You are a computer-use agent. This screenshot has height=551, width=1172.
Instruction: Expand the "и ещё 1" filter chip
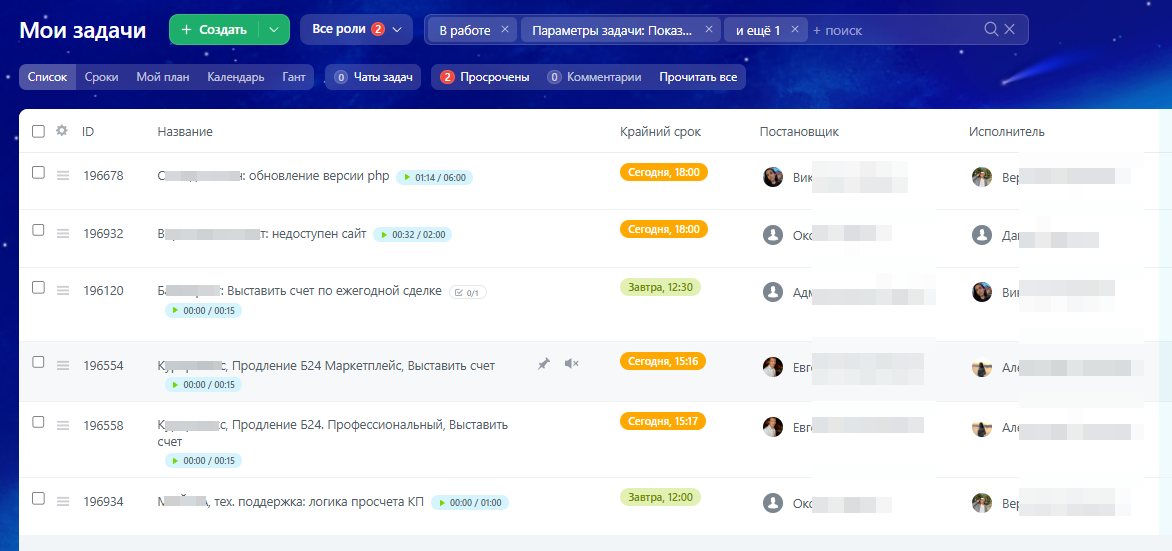click(x=758, y=30)
